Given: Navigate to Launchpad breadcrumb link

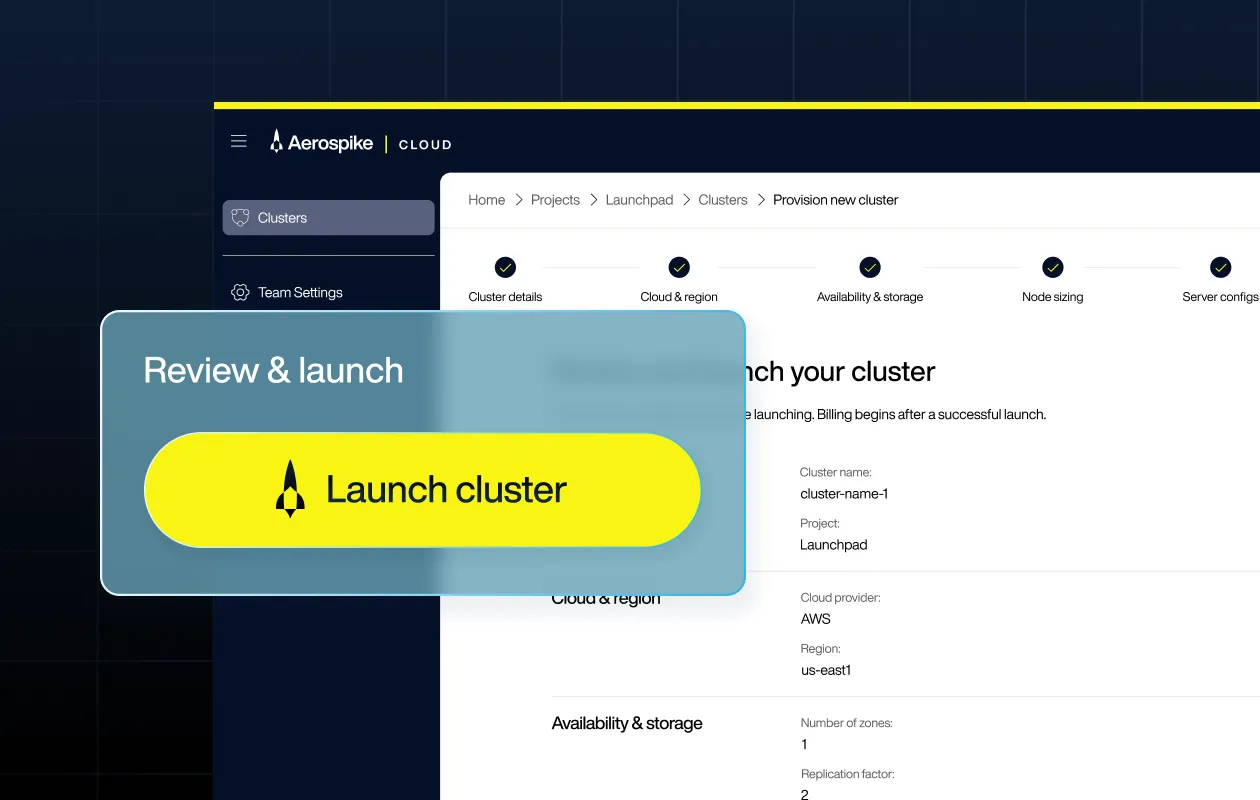Looking at the screenshot, I should [x=639, y=200].
